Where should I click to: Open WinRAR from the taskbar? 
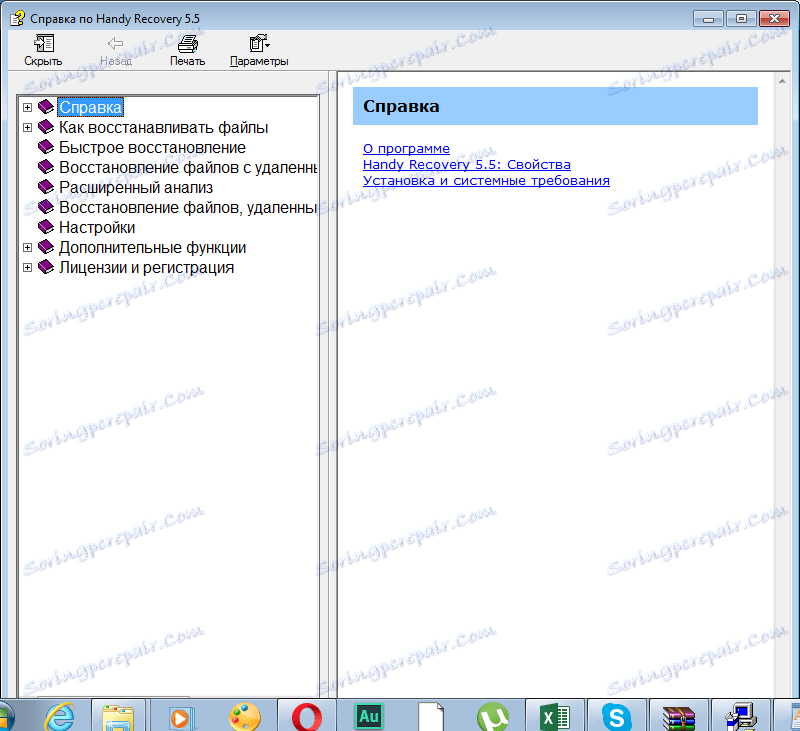coord(679,718)
